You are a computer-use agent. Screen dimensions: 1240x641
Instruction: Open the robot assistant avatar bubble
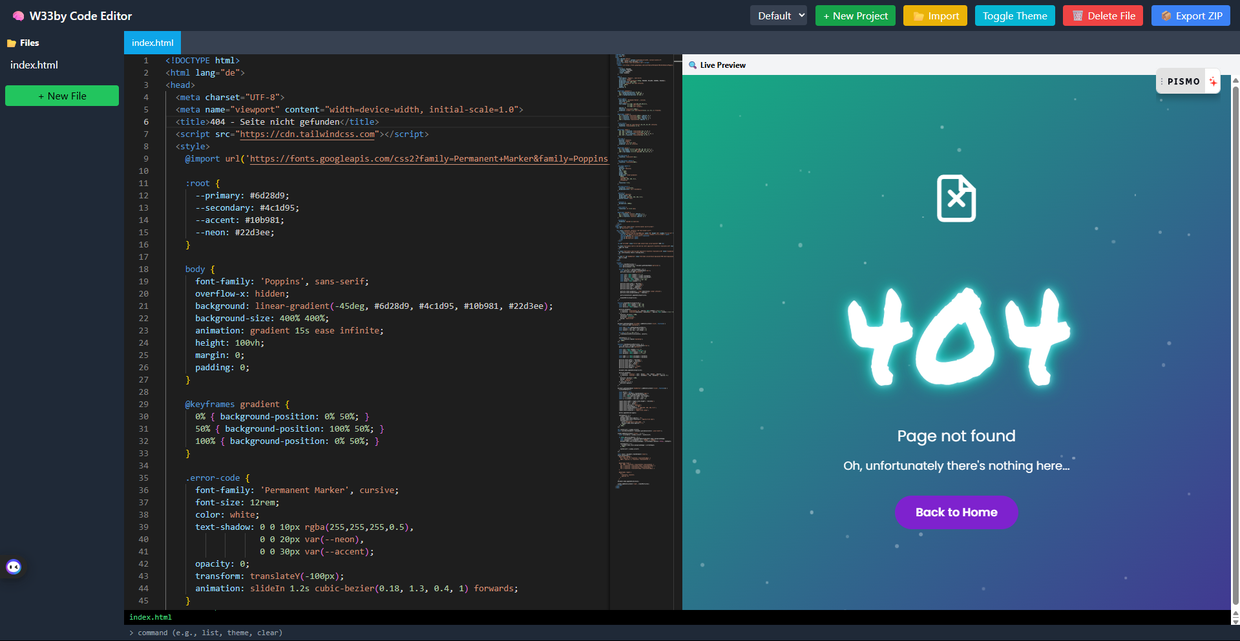[14, 567]
